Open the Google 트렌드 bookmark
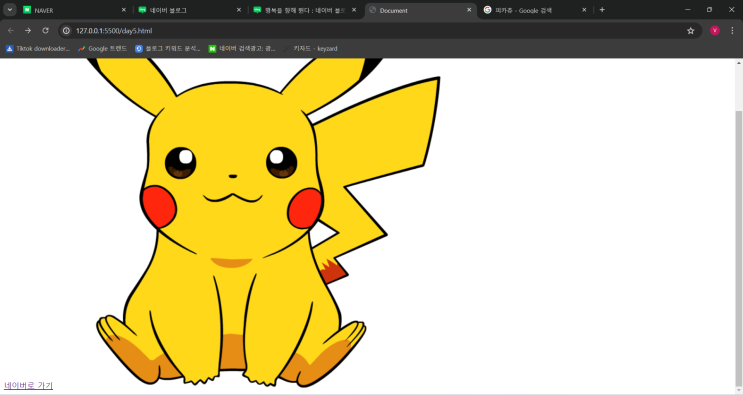 103,49
